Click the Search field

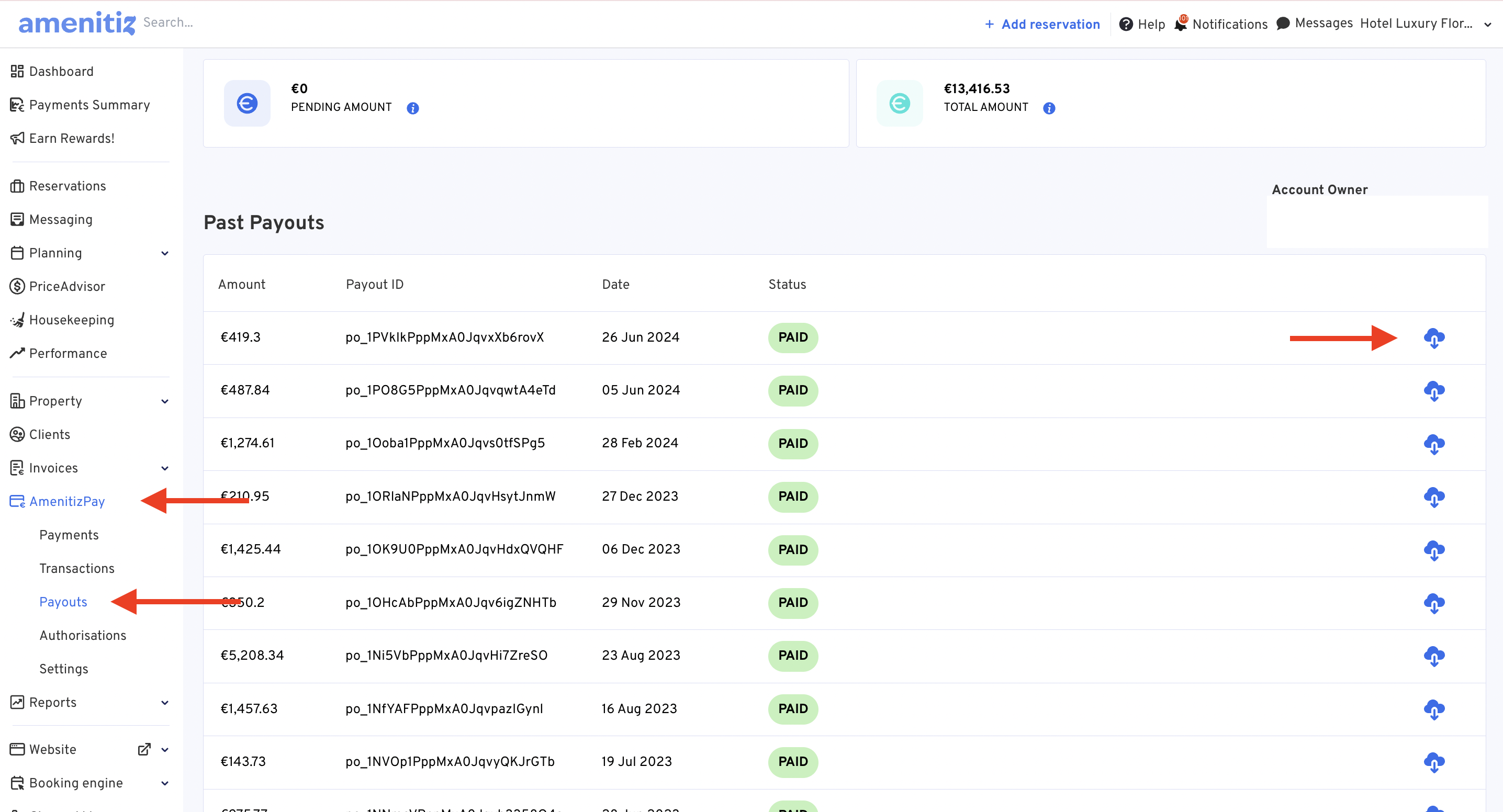pos(168,22)
